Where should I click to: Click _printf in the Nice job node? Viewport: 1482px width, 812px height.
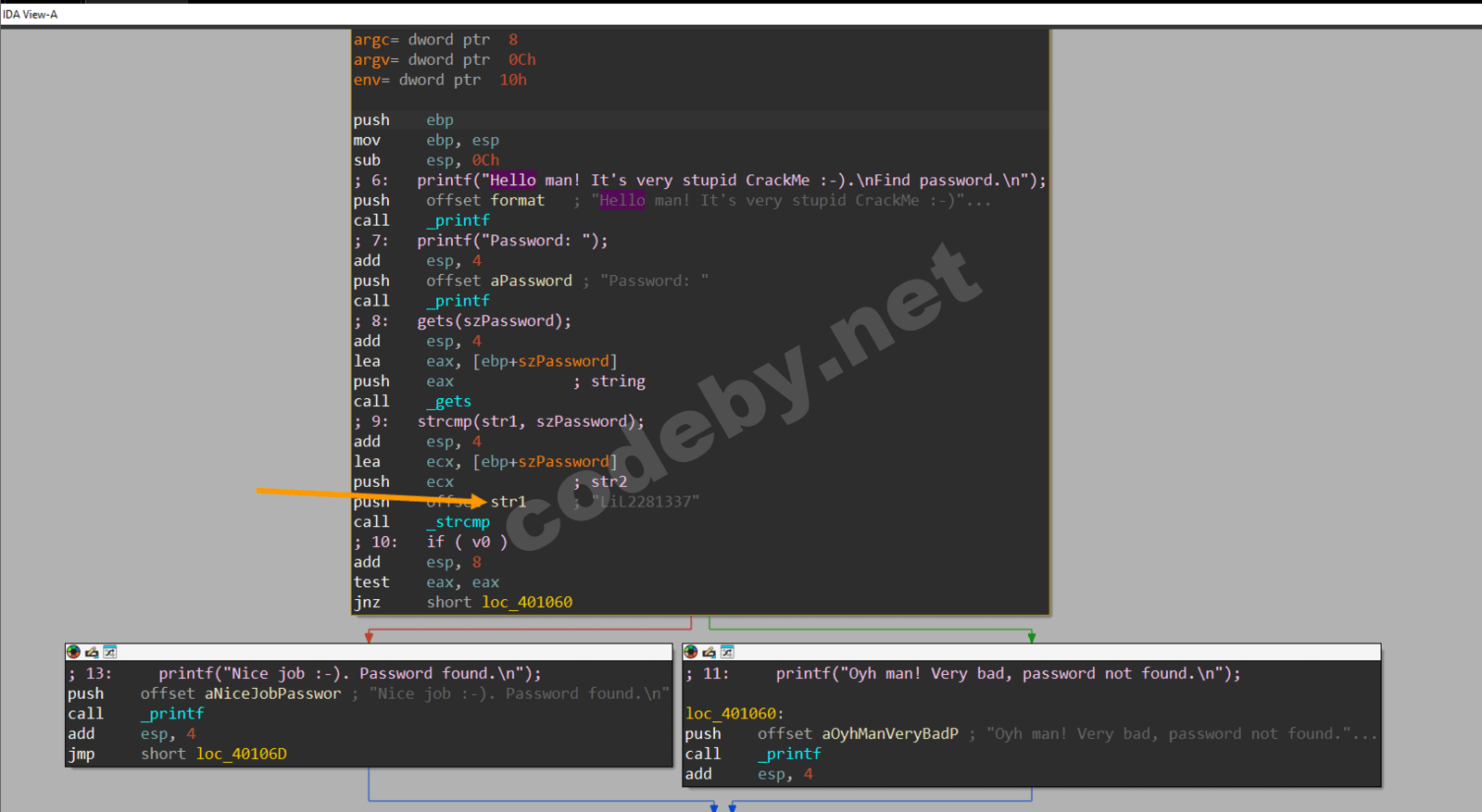(x=172, y=714)
